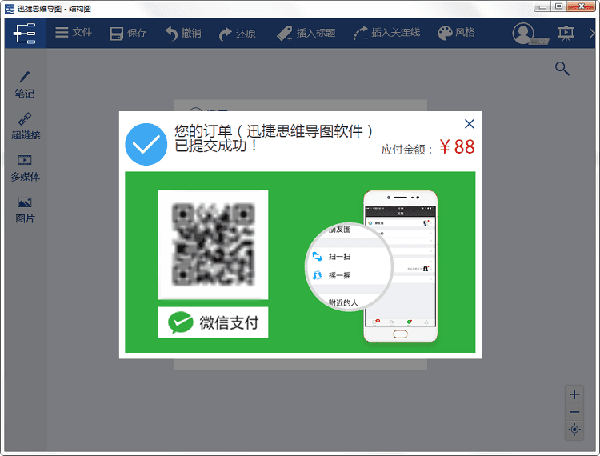Click the blue checkmark success icon
Image resolution: width=600 pixels, height=456 pixels.
coord(146,144)
